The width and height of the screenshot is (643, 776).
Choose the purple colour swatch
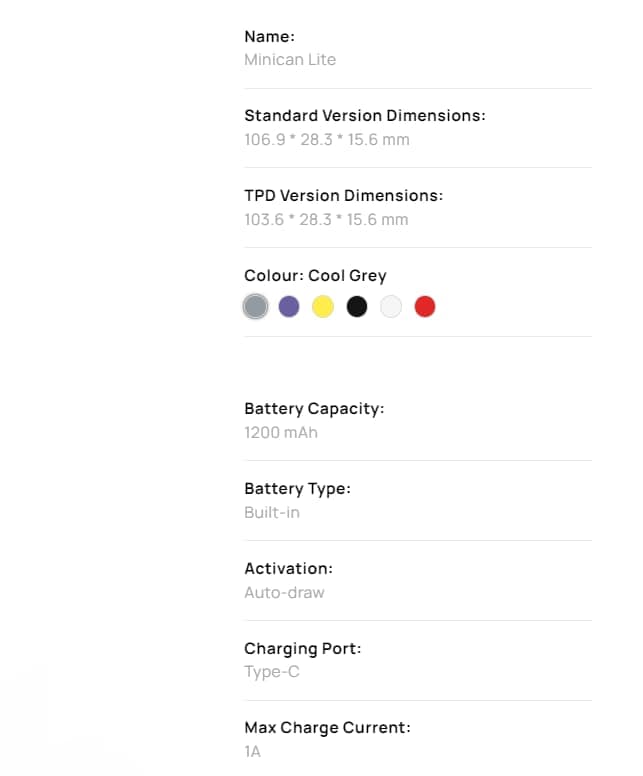[289, 307]
